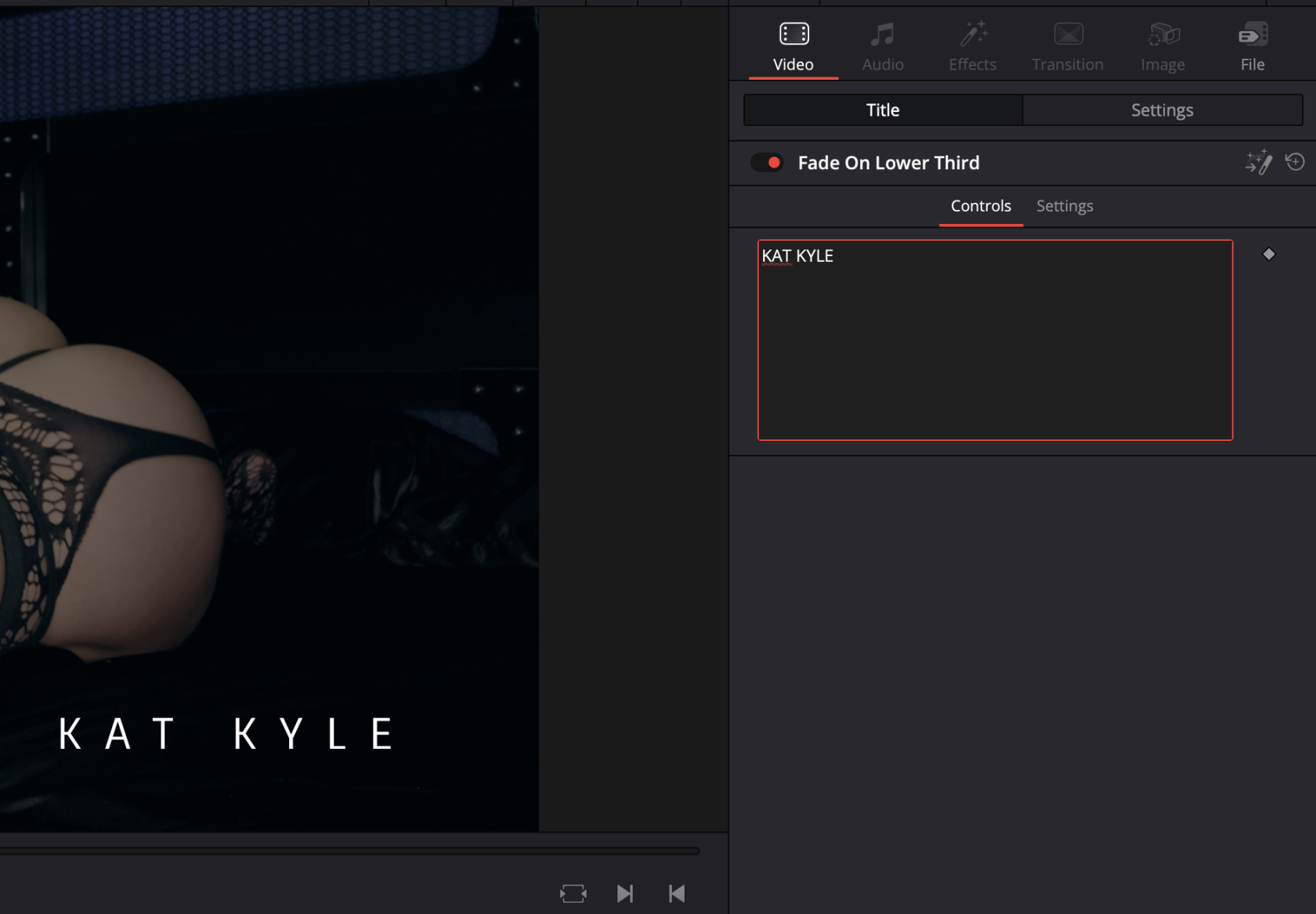Select the Title sub-tab button
The image size is (1316, 914).
(883, 110)
